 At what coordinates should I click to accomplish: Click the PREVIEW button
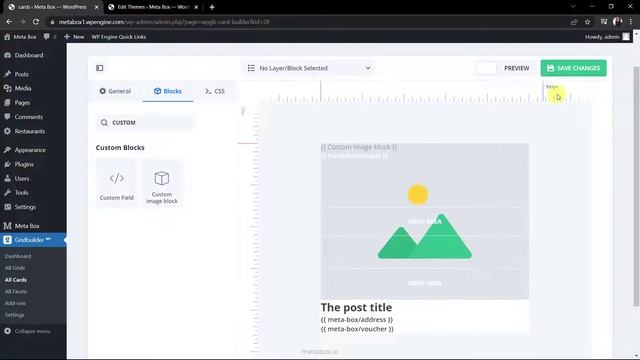516,68
